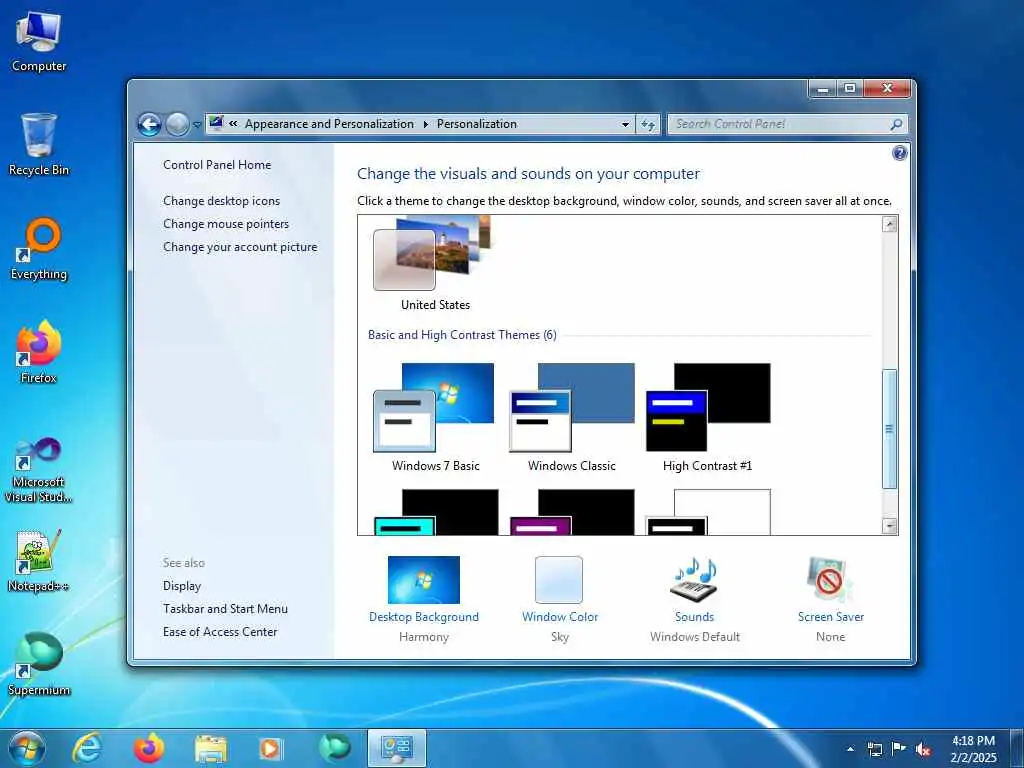Open Windows Explorer from the taskbar
This screenshot has width=1024, height=768.
pos(211,748)
